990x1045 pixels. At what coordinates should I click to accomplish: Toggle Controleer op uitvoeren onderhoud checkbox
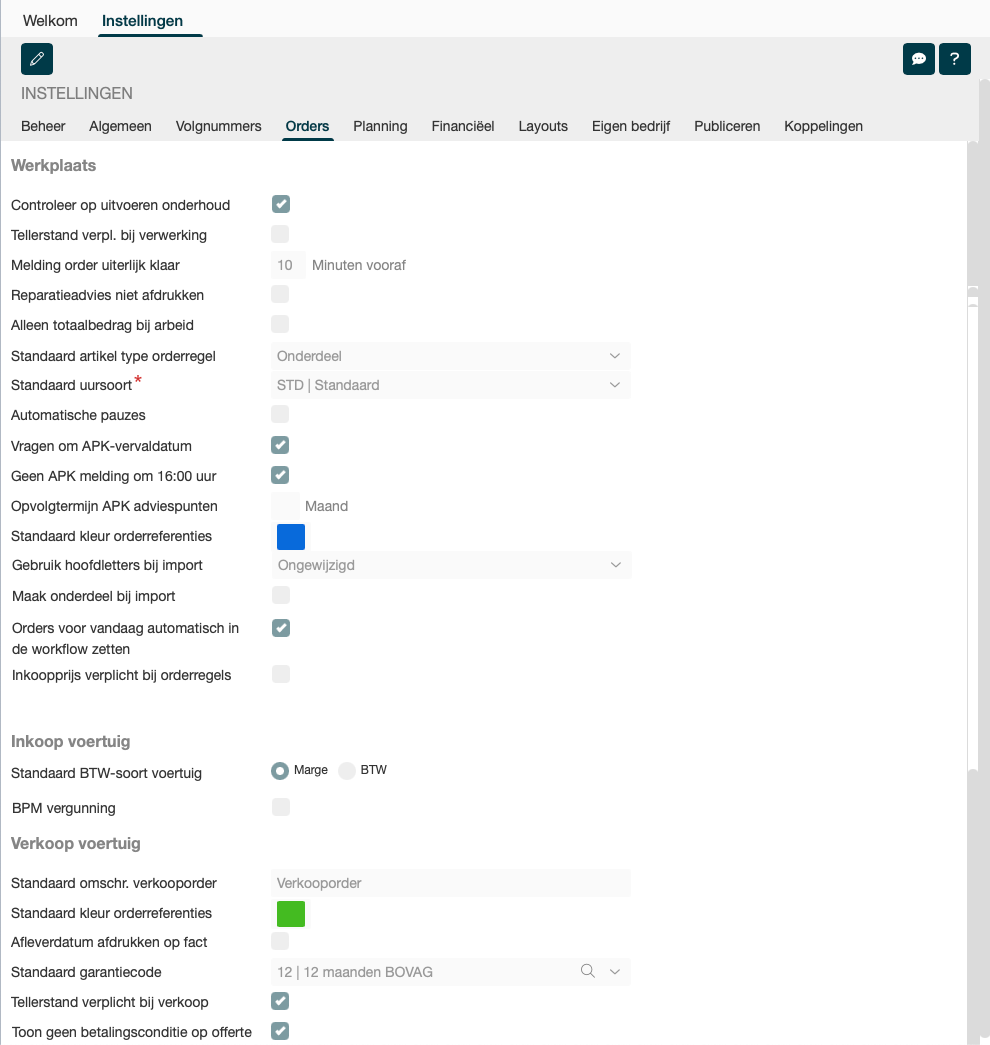[281, 205]
